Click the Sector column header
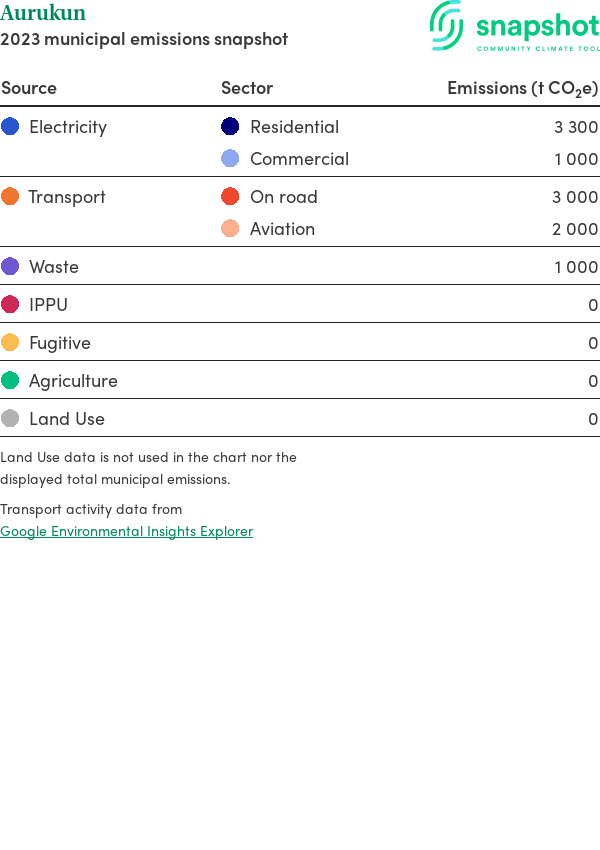Screen dimensions: 600x850 pos(247,88)
